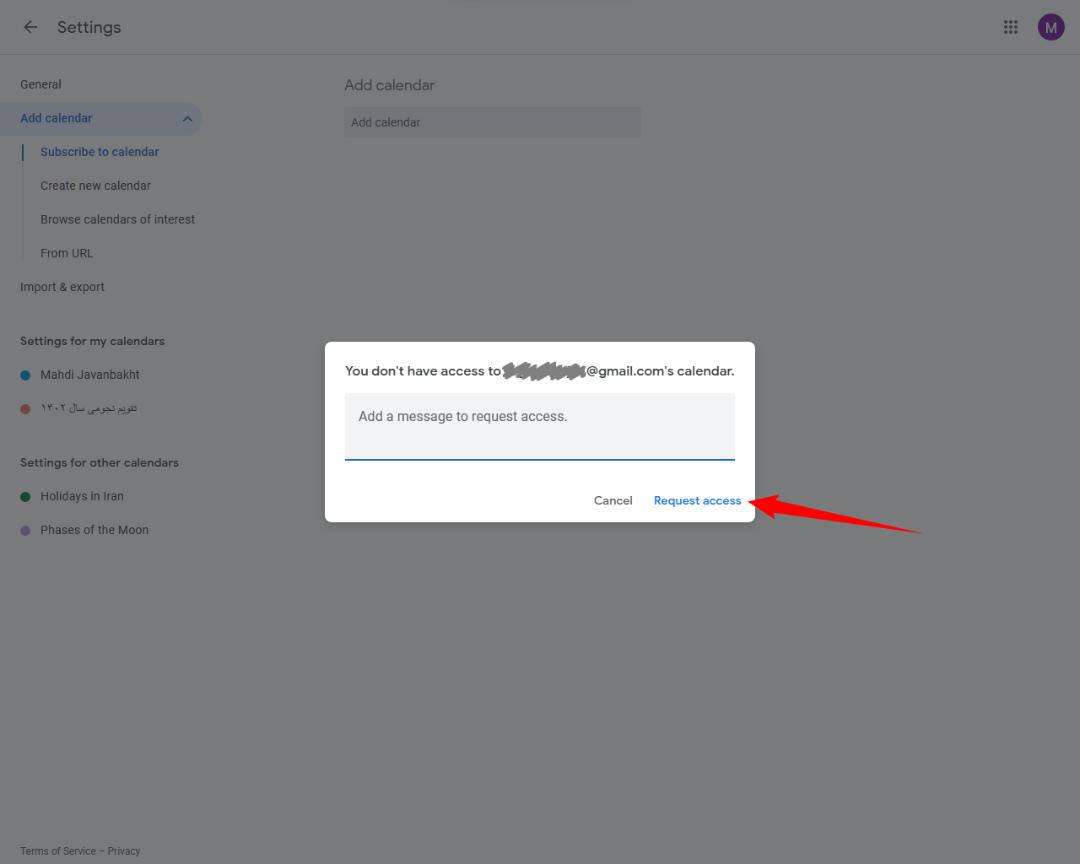Image resolution: width=1080 pixels, height=864 pixels.
Task: Click the message field to request access
Action: [539, 426]
